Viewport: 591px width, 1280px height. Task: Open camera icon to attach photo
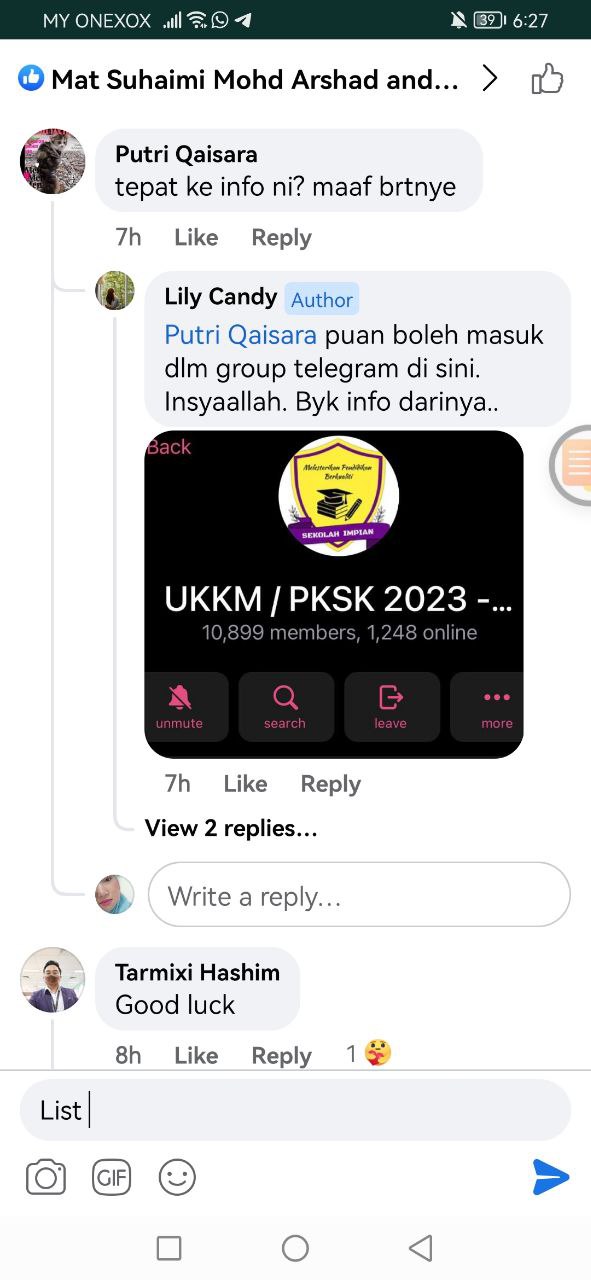tap(46, 1178)
